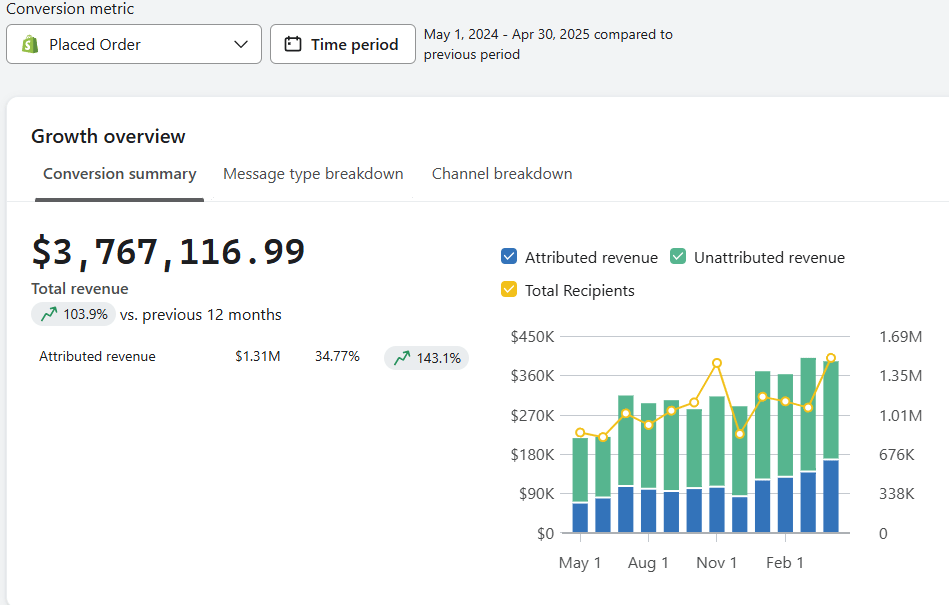
Task: Click the Shopify bag icon in metric selector
Action: tap(30, 44)
